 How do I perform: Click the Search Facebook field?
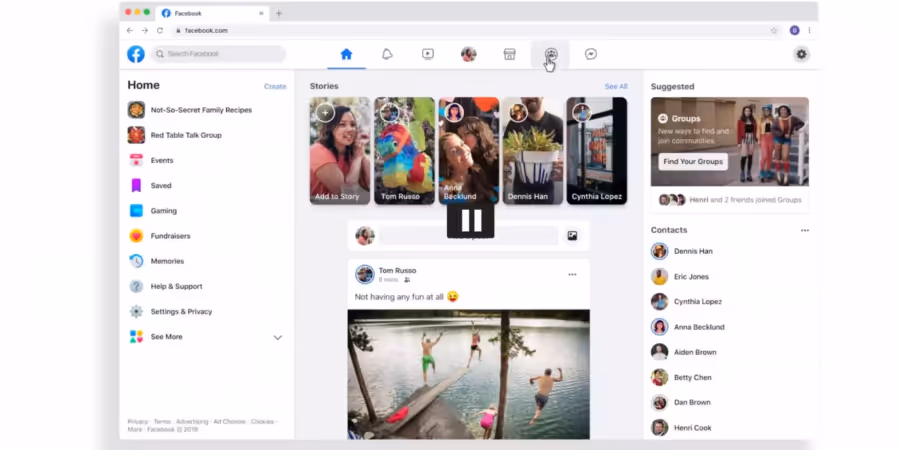tap(218, 54)
